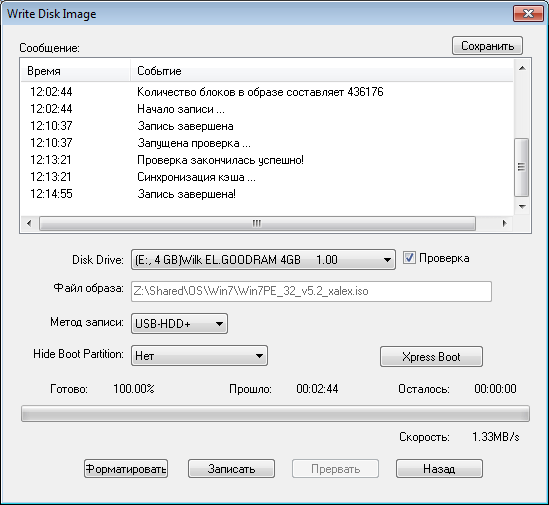Click the scroll down arrow in message log

point(522,207)
